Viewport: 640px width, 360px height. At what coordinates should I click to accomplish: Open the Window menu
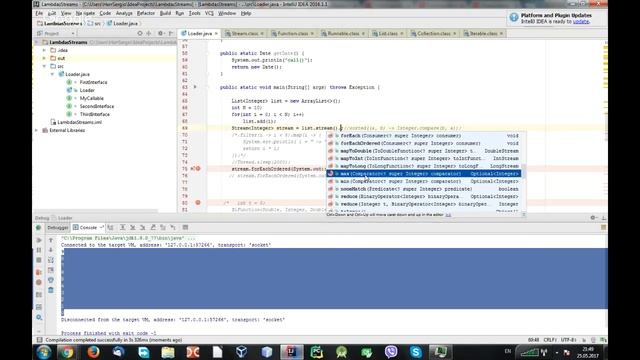pos(227,13)
